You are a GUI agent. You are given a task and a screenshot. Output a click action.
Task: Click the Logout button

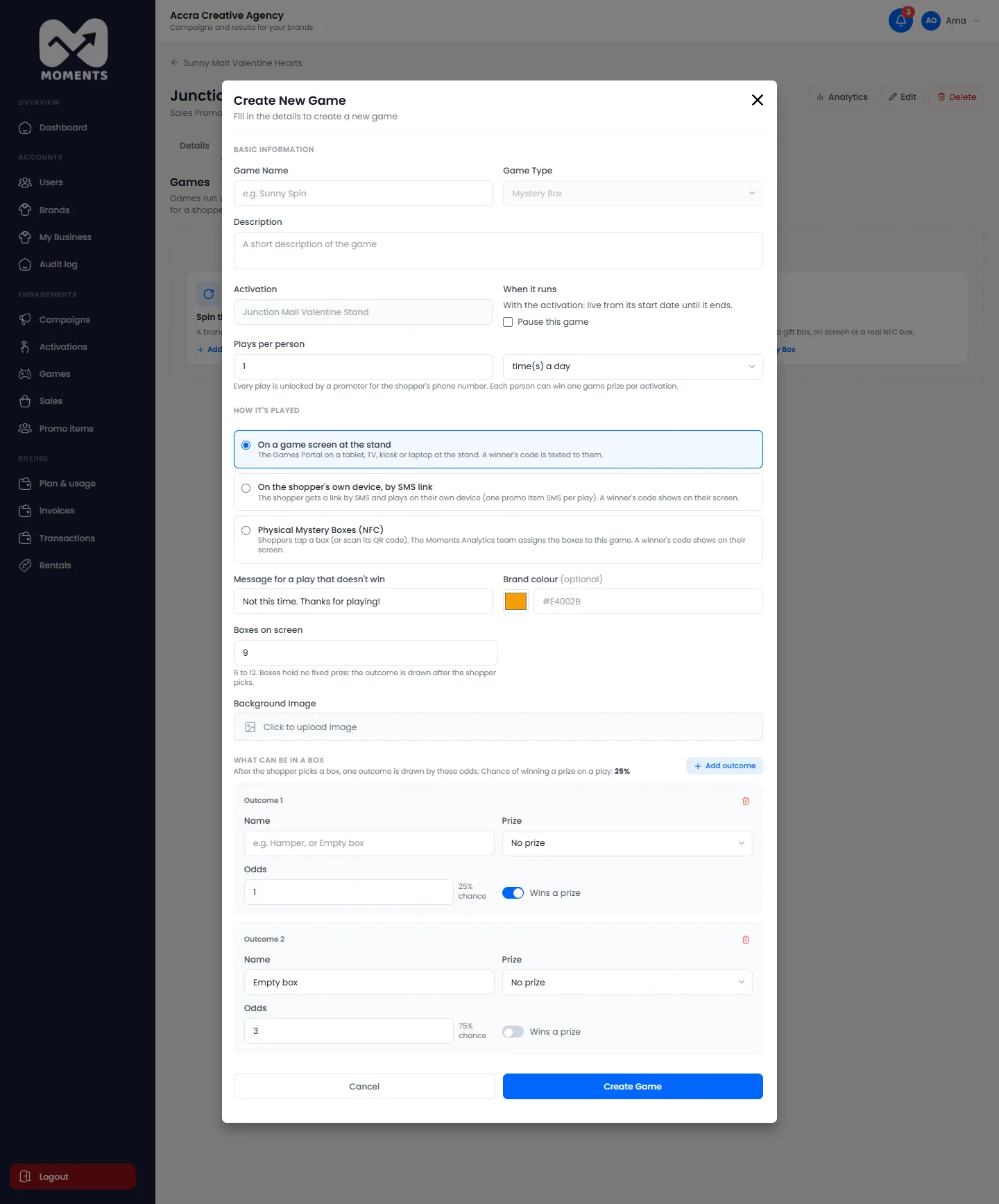pyautogui.click(x=73, y=1176)
